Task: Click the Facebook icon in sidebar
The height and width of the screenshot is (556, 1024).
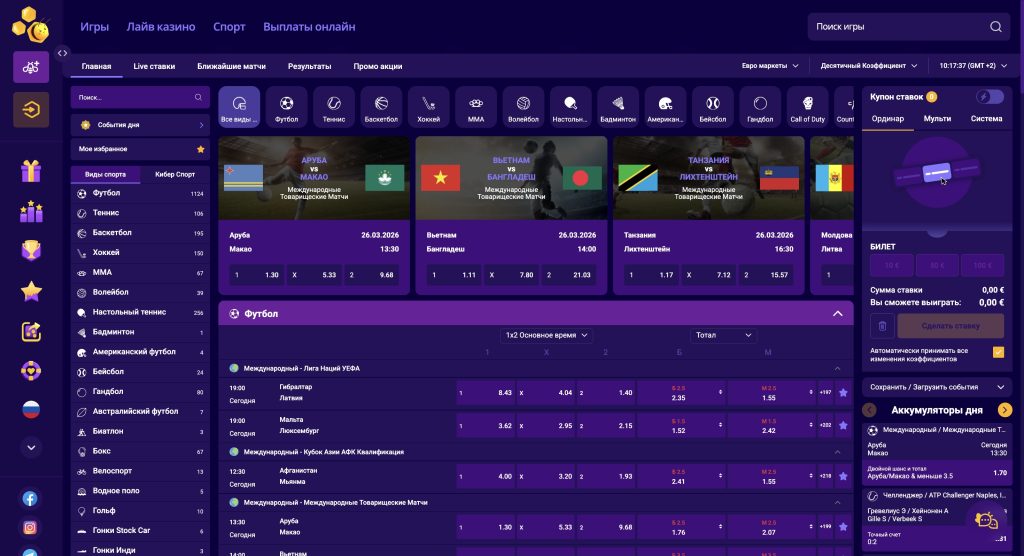Action: click(x=31, y=498)
